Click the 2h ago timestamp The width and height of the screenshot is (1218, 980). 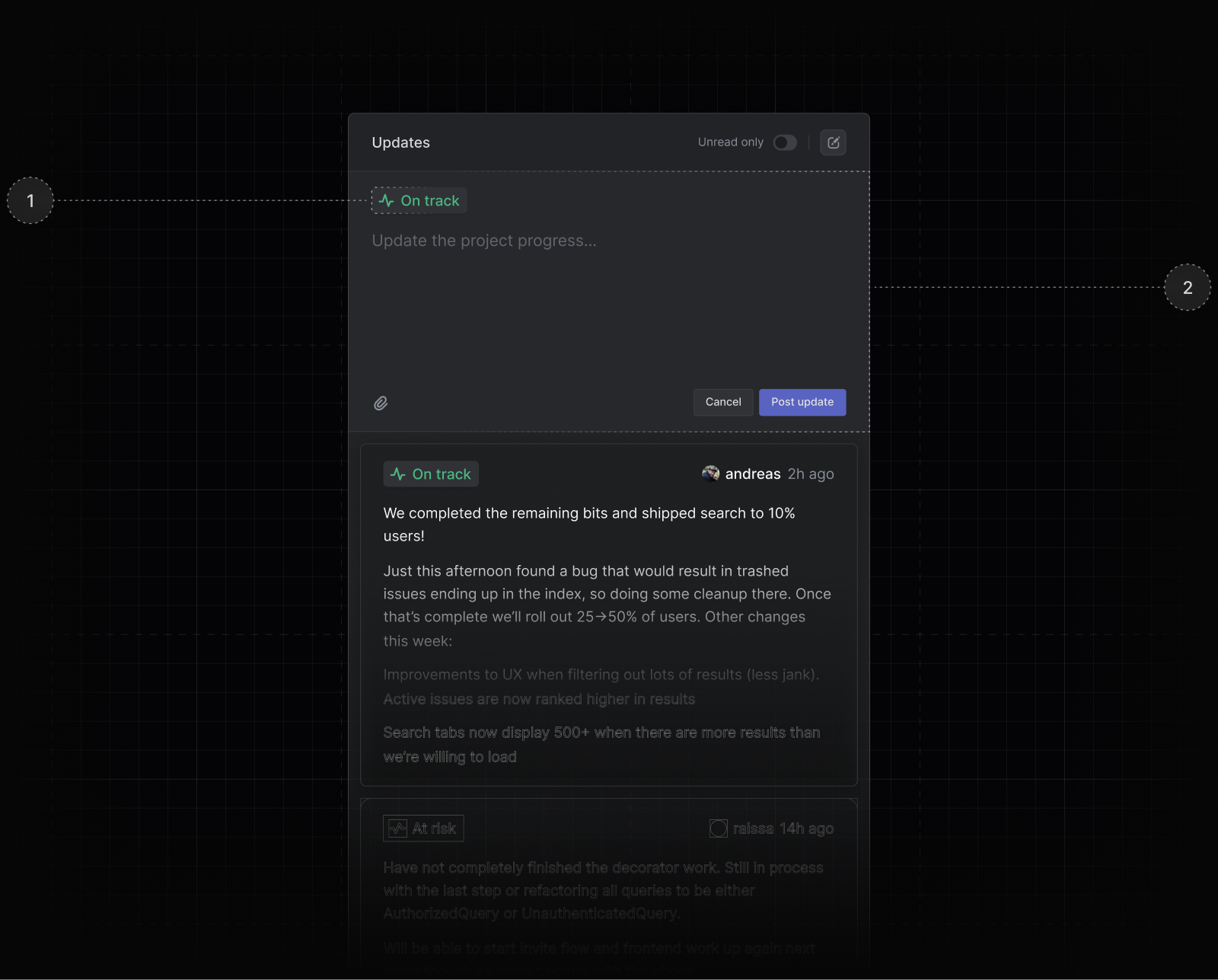811,474
